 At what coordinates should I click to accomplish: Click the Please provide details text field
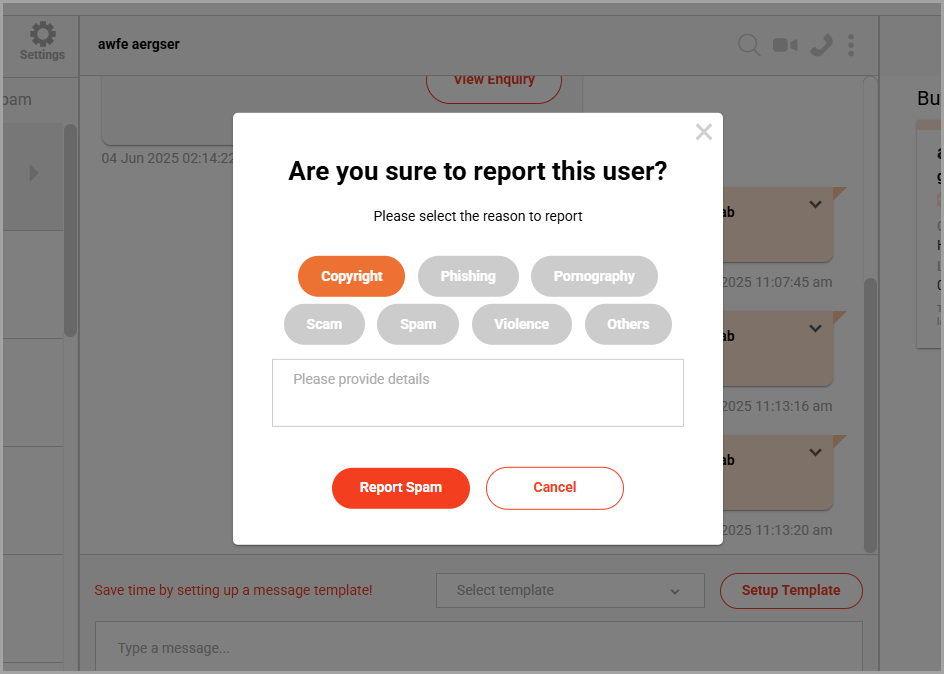(x=478, y=393)
